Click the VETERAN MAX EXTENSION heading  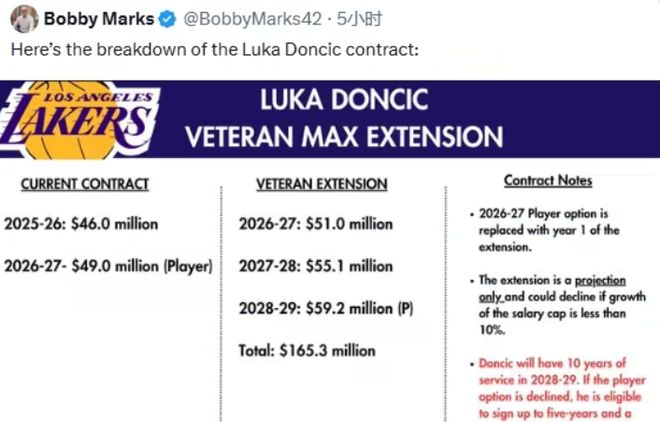tap(344, 137)
